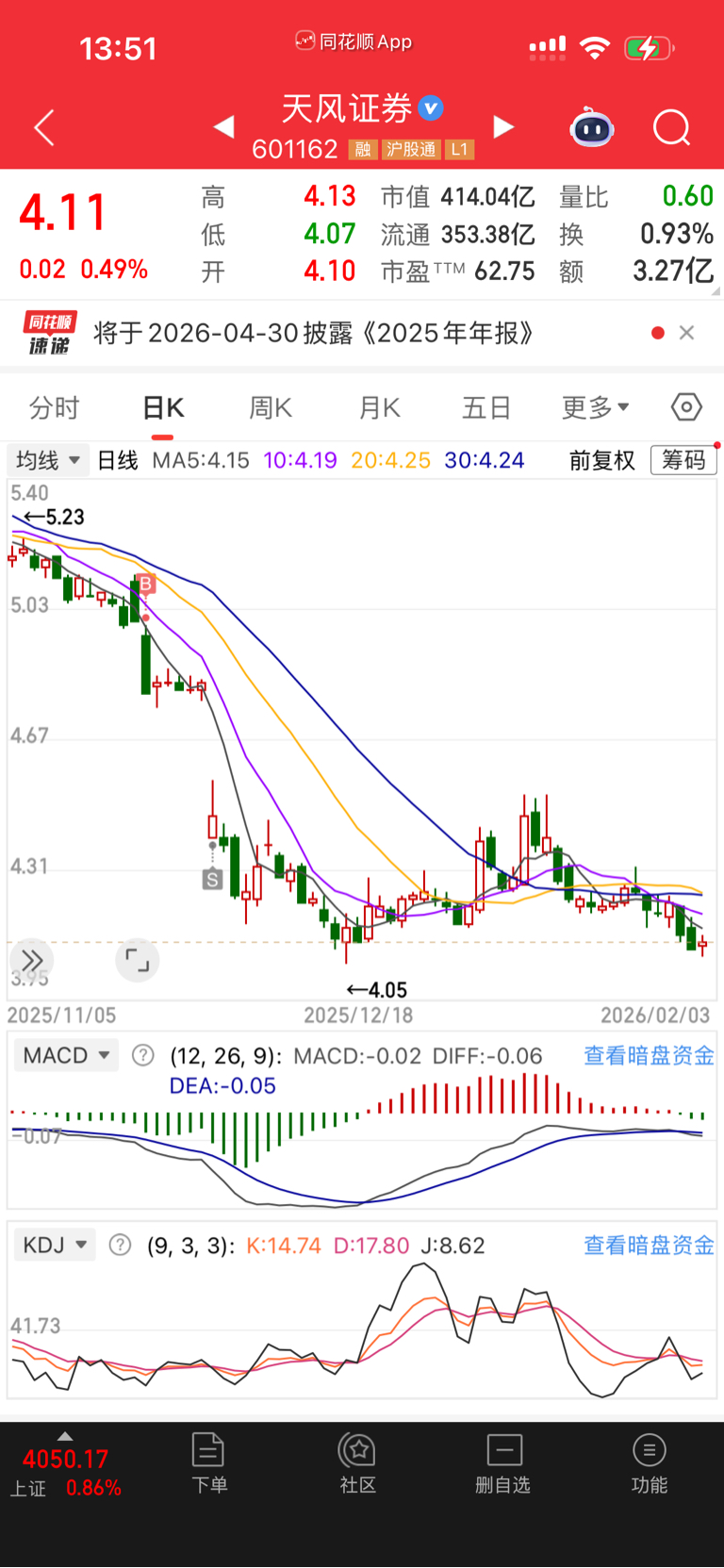
Task: Open the search magnifier icon
Action: click(x=672, y=127)
